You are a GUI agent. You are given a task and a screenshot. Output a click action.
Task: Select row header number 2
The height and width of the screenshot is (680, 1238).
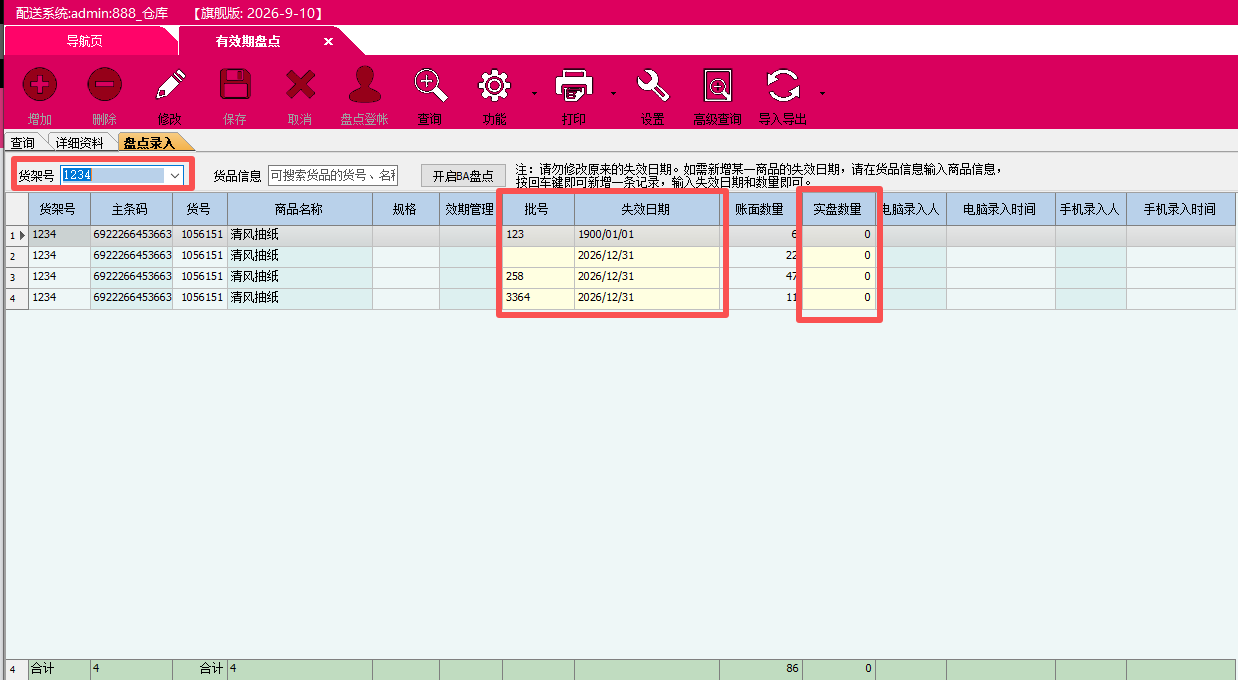[16, 256]
